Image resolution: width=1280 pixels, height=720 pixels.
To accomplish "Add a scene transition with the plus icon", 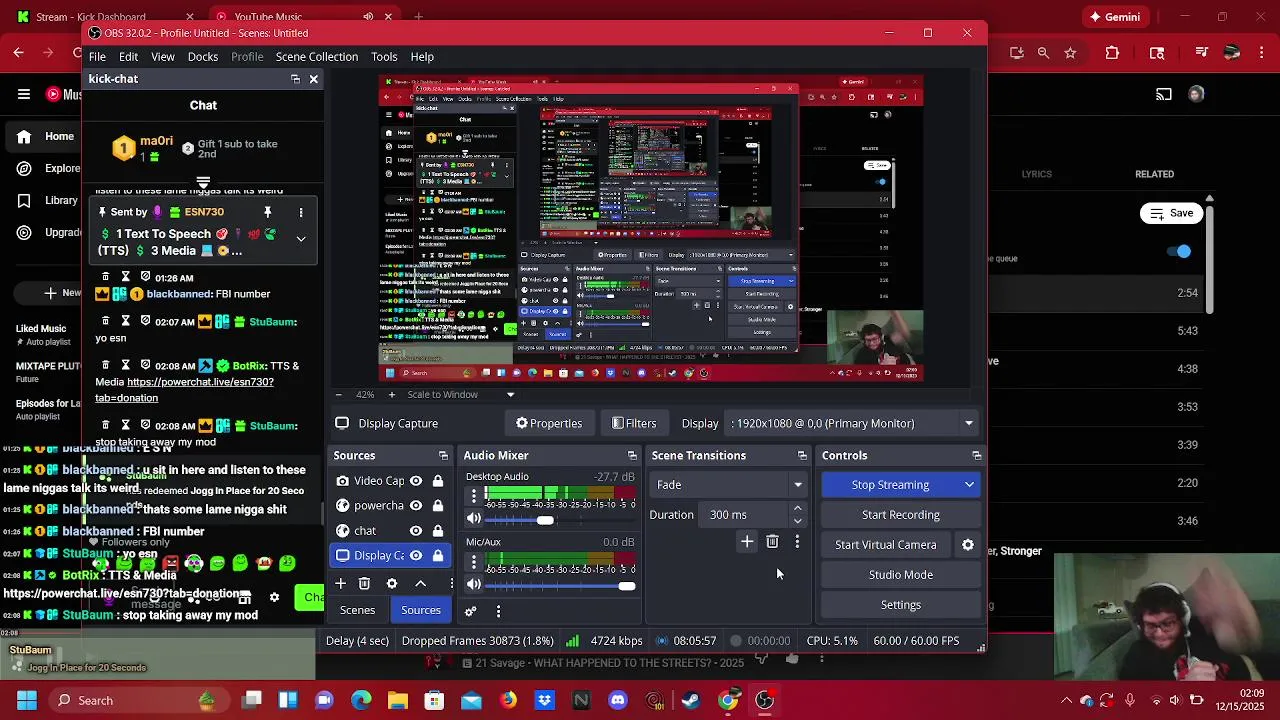I will tap(747, 541).
